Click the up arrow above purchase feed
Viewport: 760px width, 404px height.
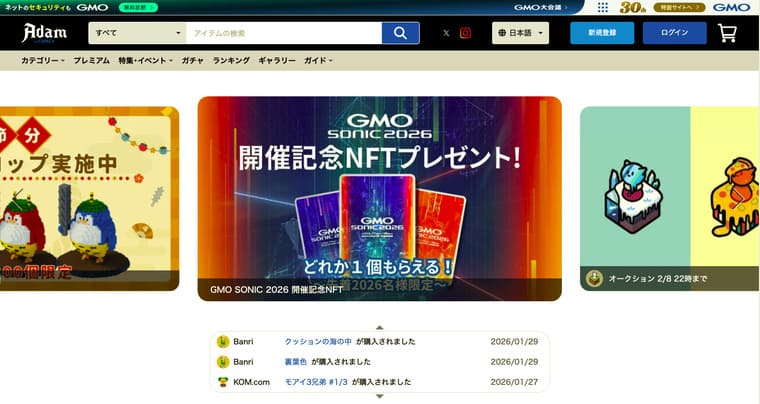click(x=380, y=327)
